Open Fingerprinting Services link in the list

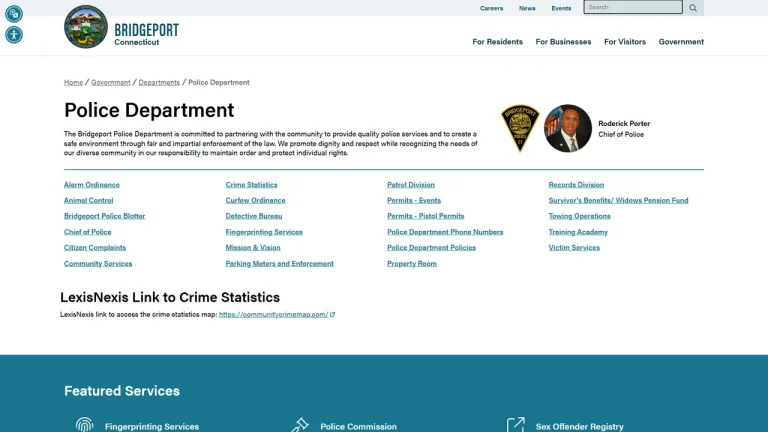[264, 232]
